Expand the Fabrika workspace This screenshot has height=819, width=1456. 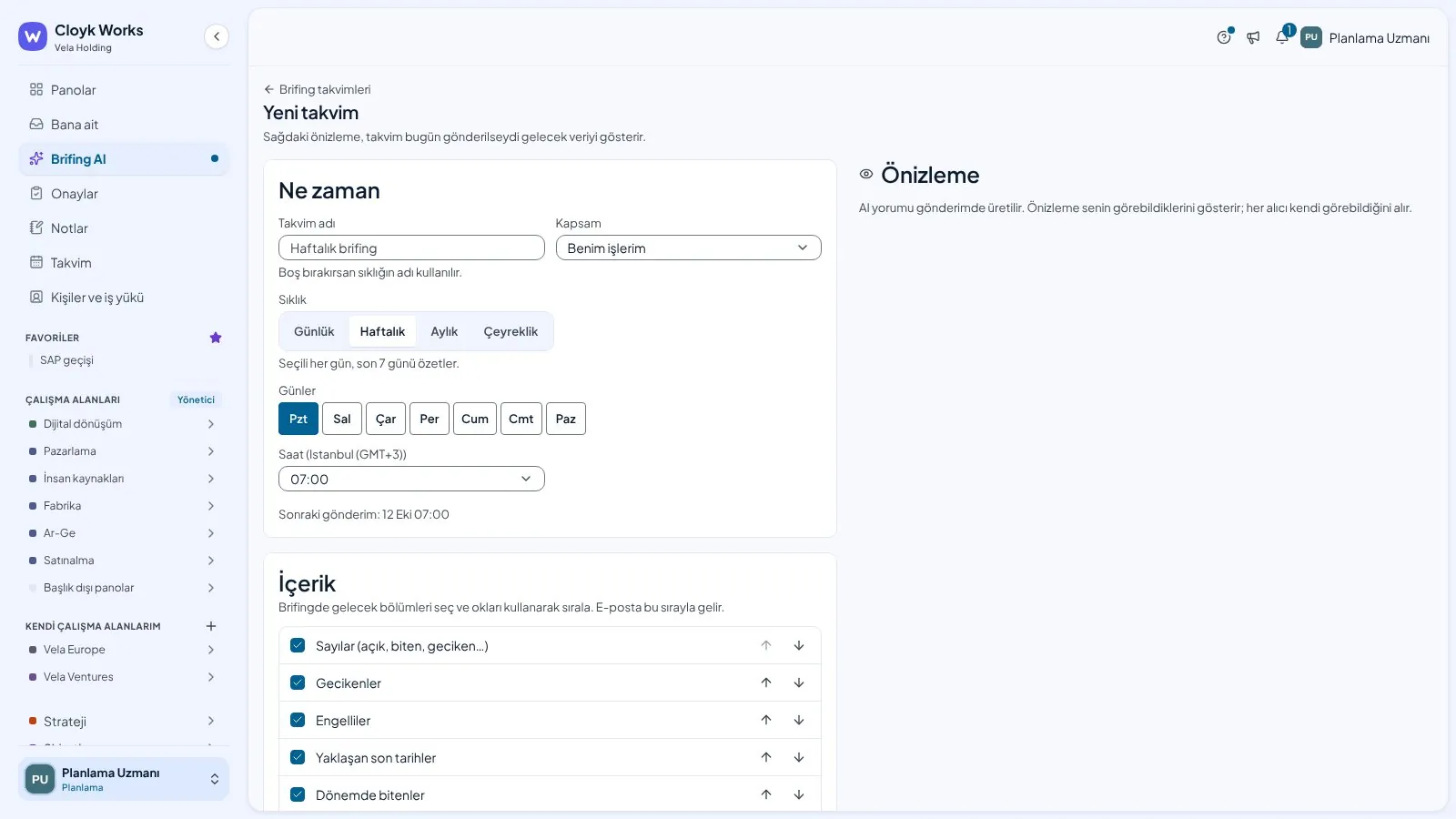pyautogui.click(x=211, y=506)
